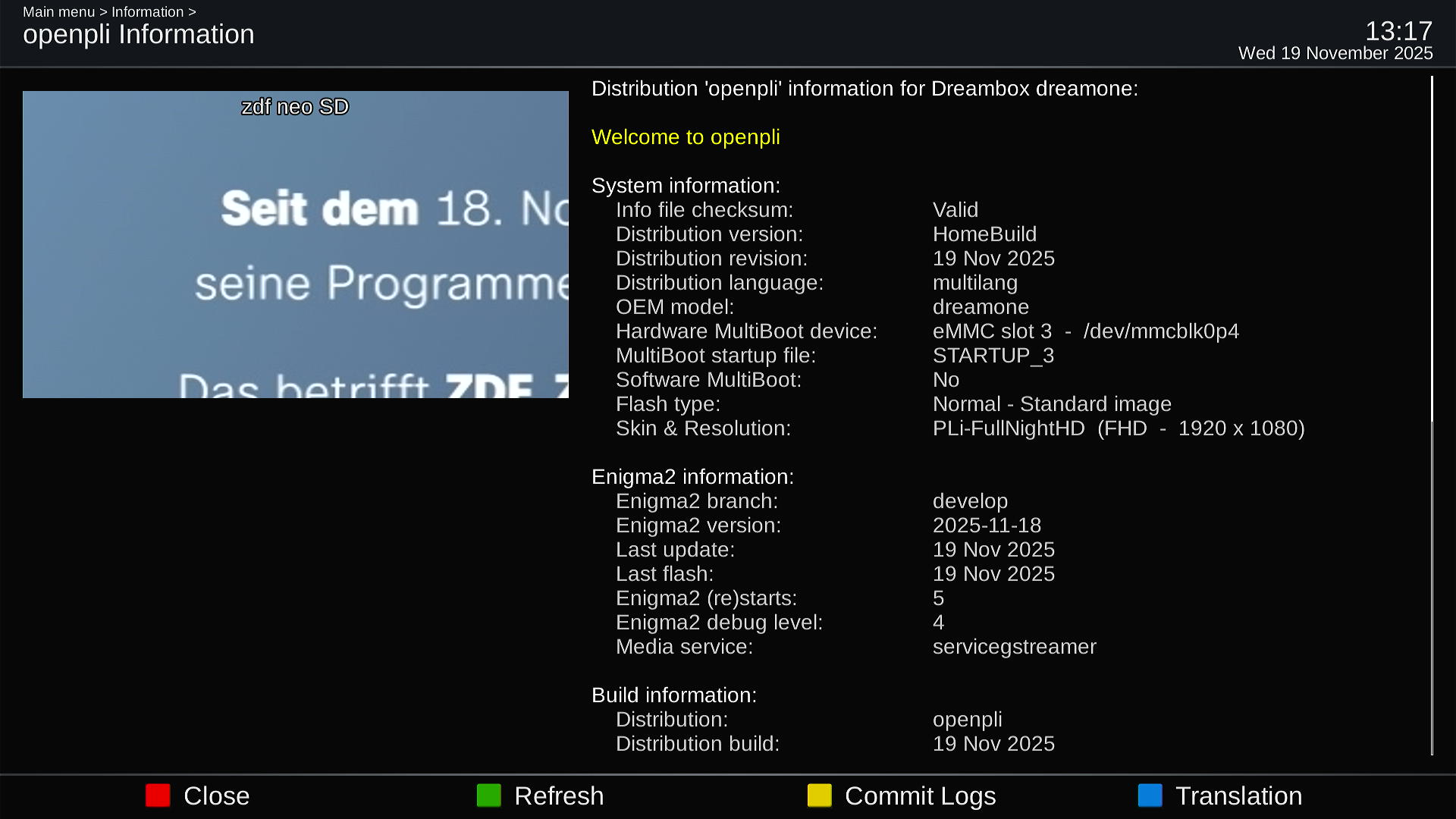1456x819 pixels.
Task: Click Information in breadcrumb path
Action: [147, 12]
